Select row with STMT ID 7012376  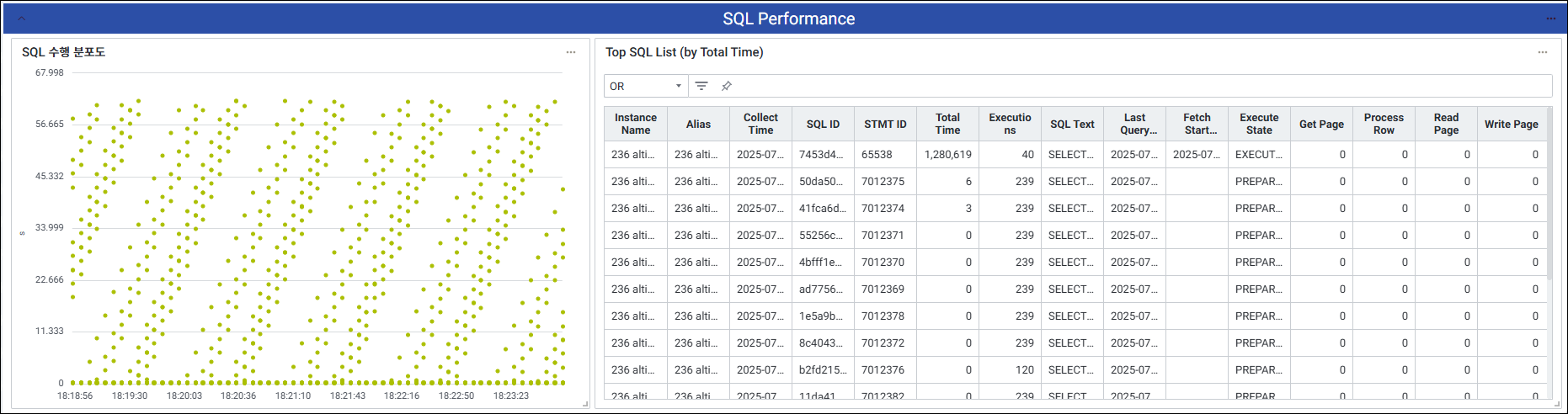[883, 370]
